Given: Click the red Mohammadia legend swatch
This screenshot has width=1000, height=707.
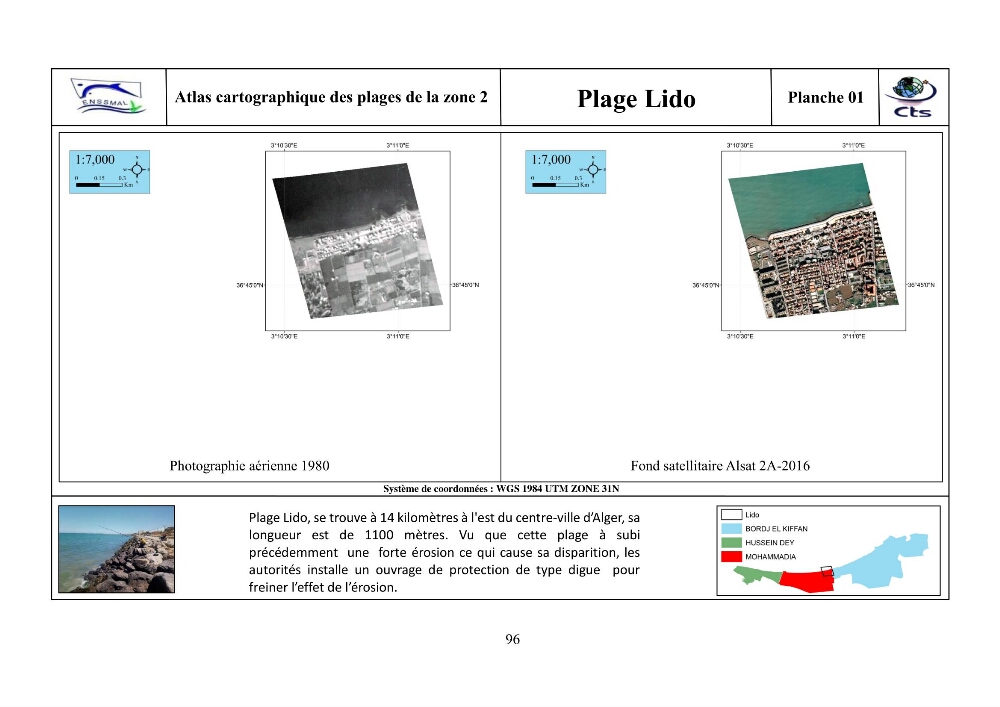Looking at the screenshot, I should coord(731,557).
